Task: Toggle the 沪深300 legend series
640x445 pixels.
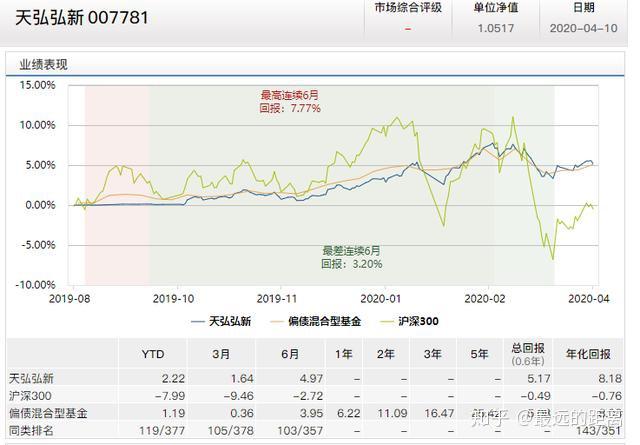Action: pos(409,321)
